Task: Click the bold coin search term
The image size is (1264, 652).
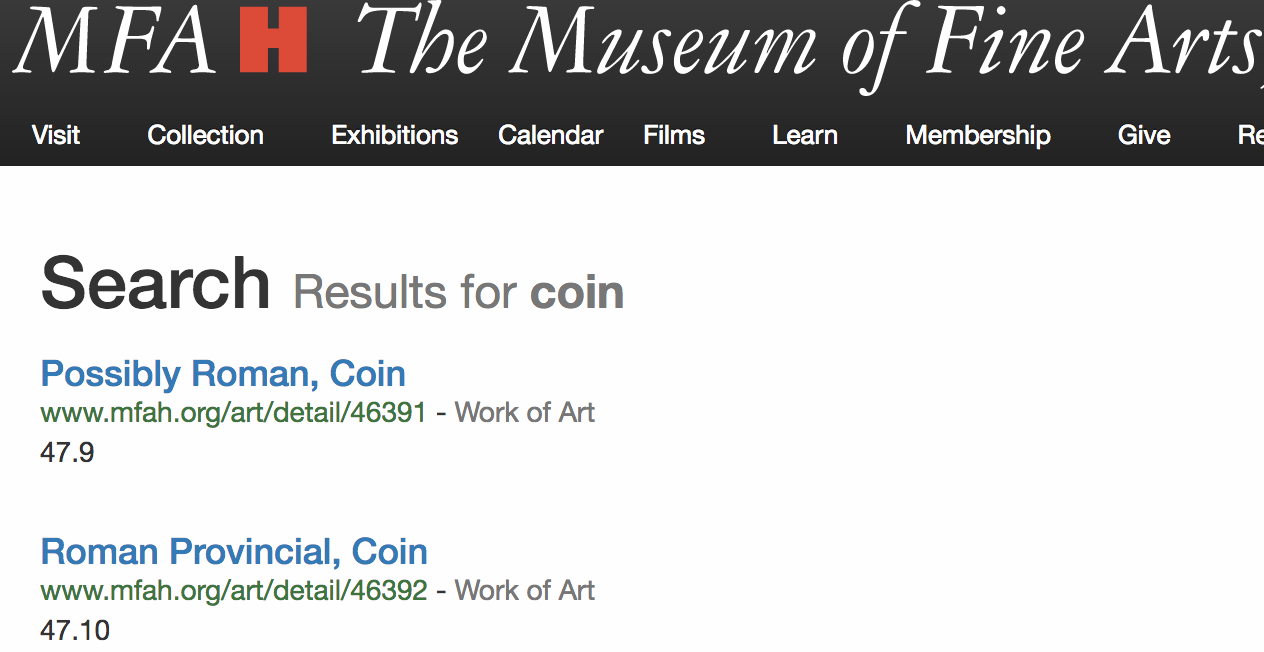Action: 577,292
